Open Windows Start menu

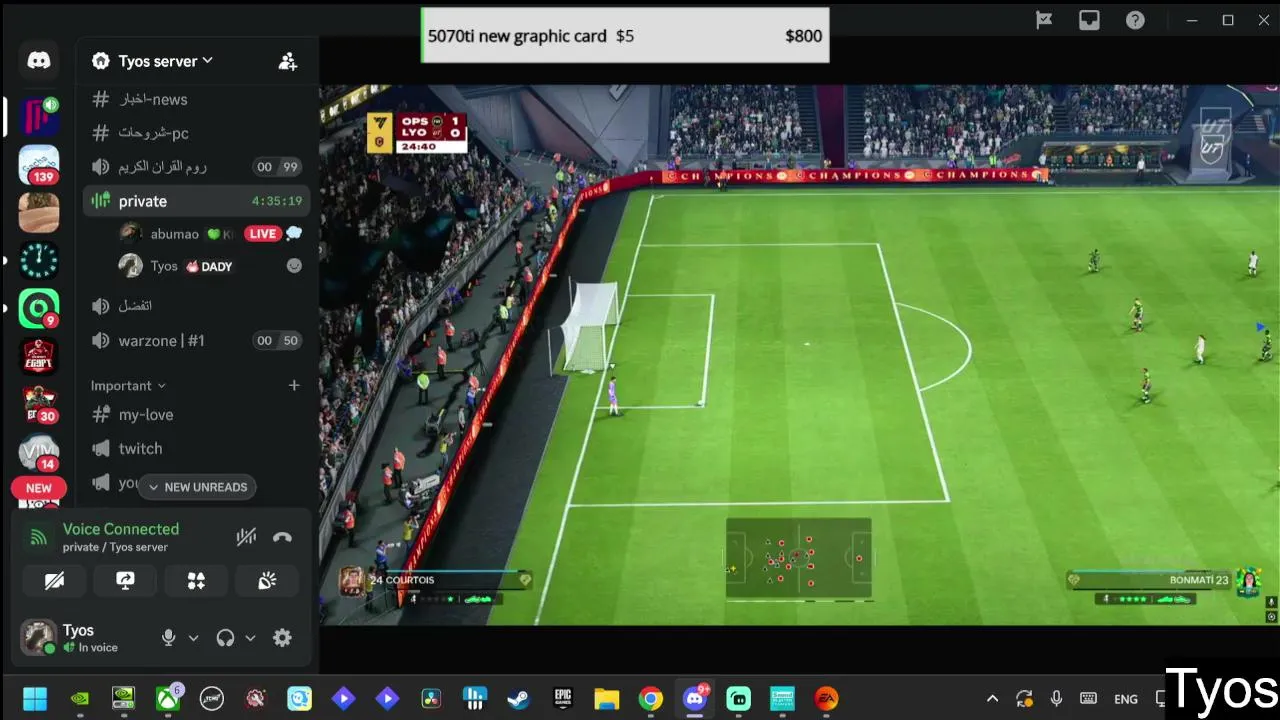[35, 698]
